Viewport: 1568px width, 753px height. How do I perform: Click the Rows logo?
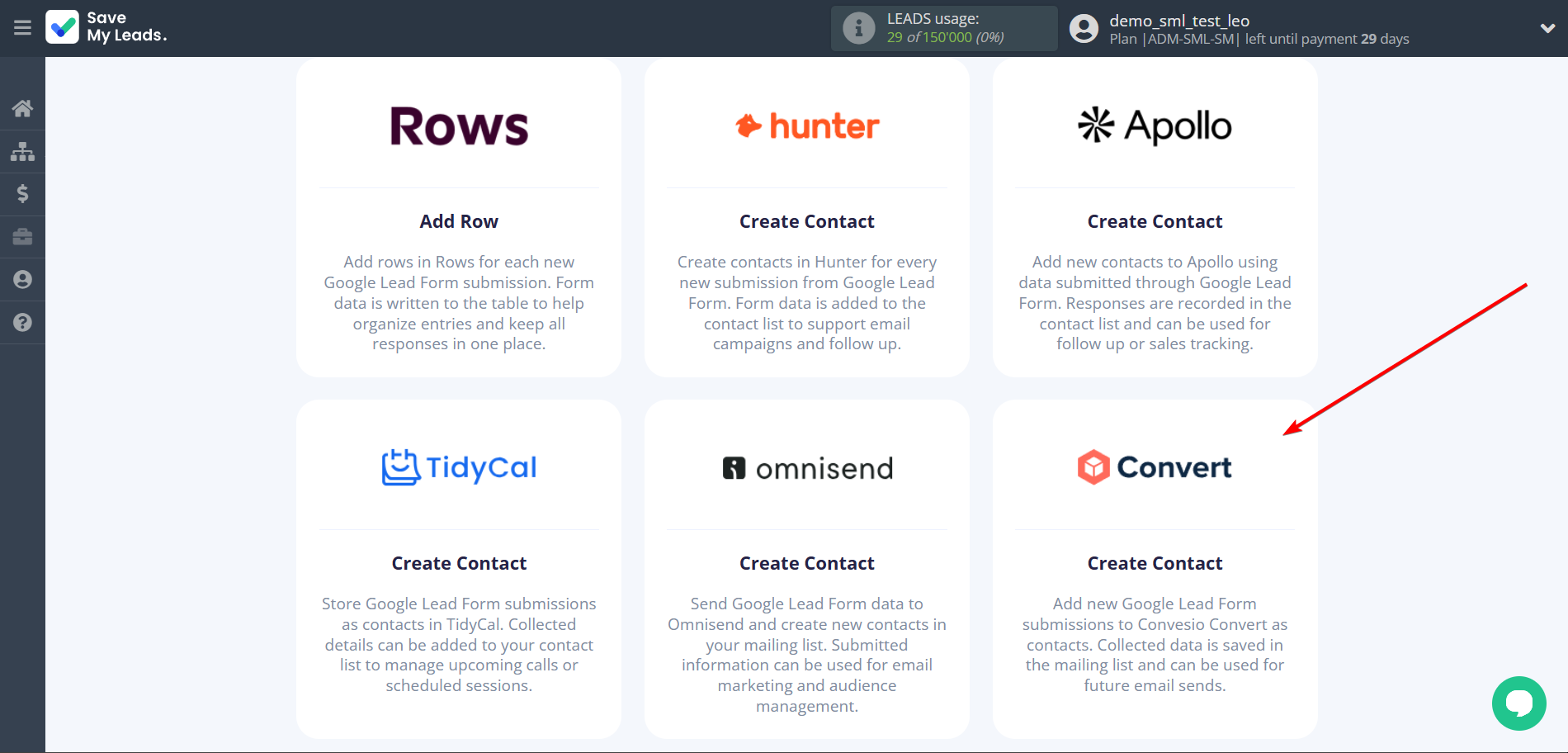(459, 126)
